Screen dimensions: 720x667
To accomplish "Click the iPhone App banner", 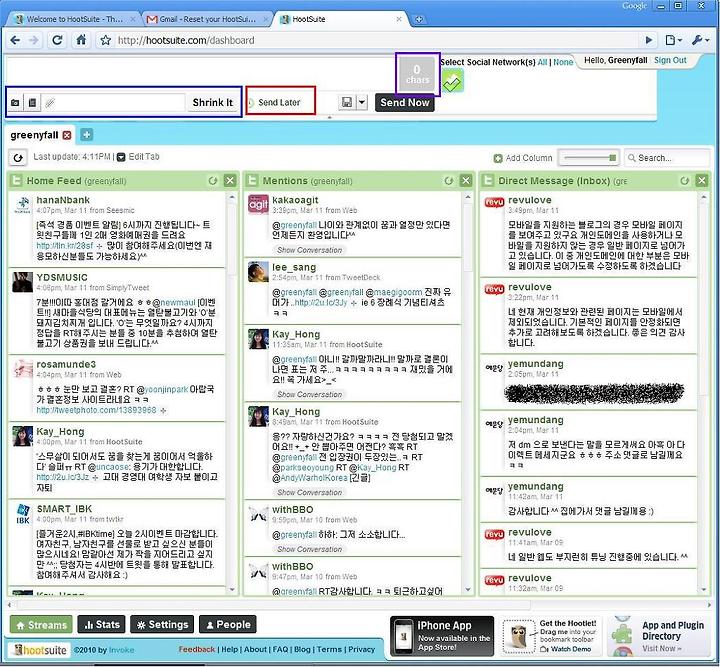I will (x=442, y=636).
